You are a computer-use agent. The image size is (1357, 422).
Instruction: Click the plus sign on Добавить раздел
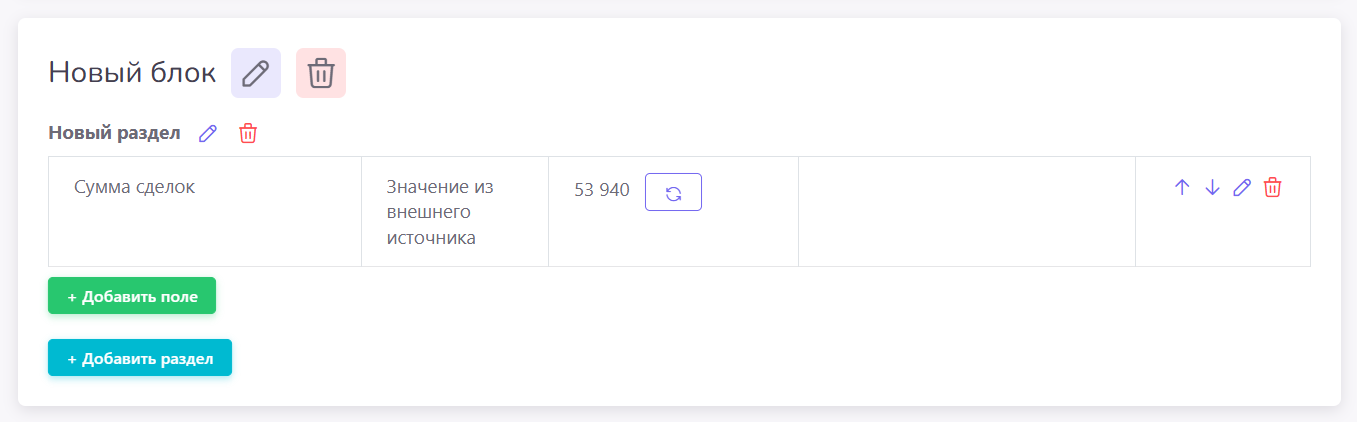[x=72, y=359]
